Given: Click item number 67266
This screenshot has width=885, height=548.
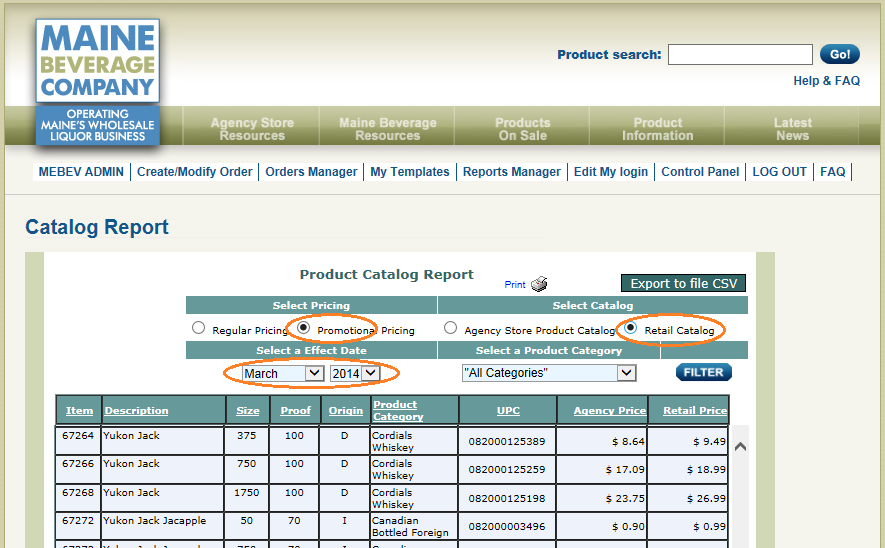Looking at the screenshot, I should coord(78,463).
